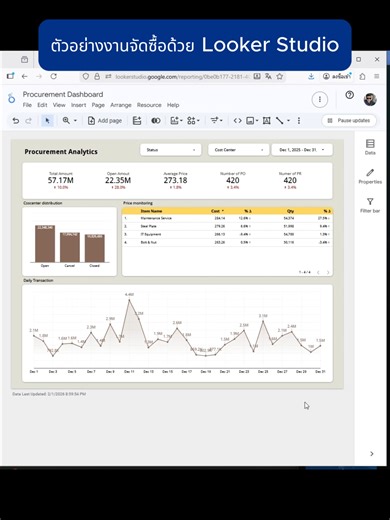The image size is (390, 520).
Task: Select the Text box tool
Action: (x=266, y=121)
